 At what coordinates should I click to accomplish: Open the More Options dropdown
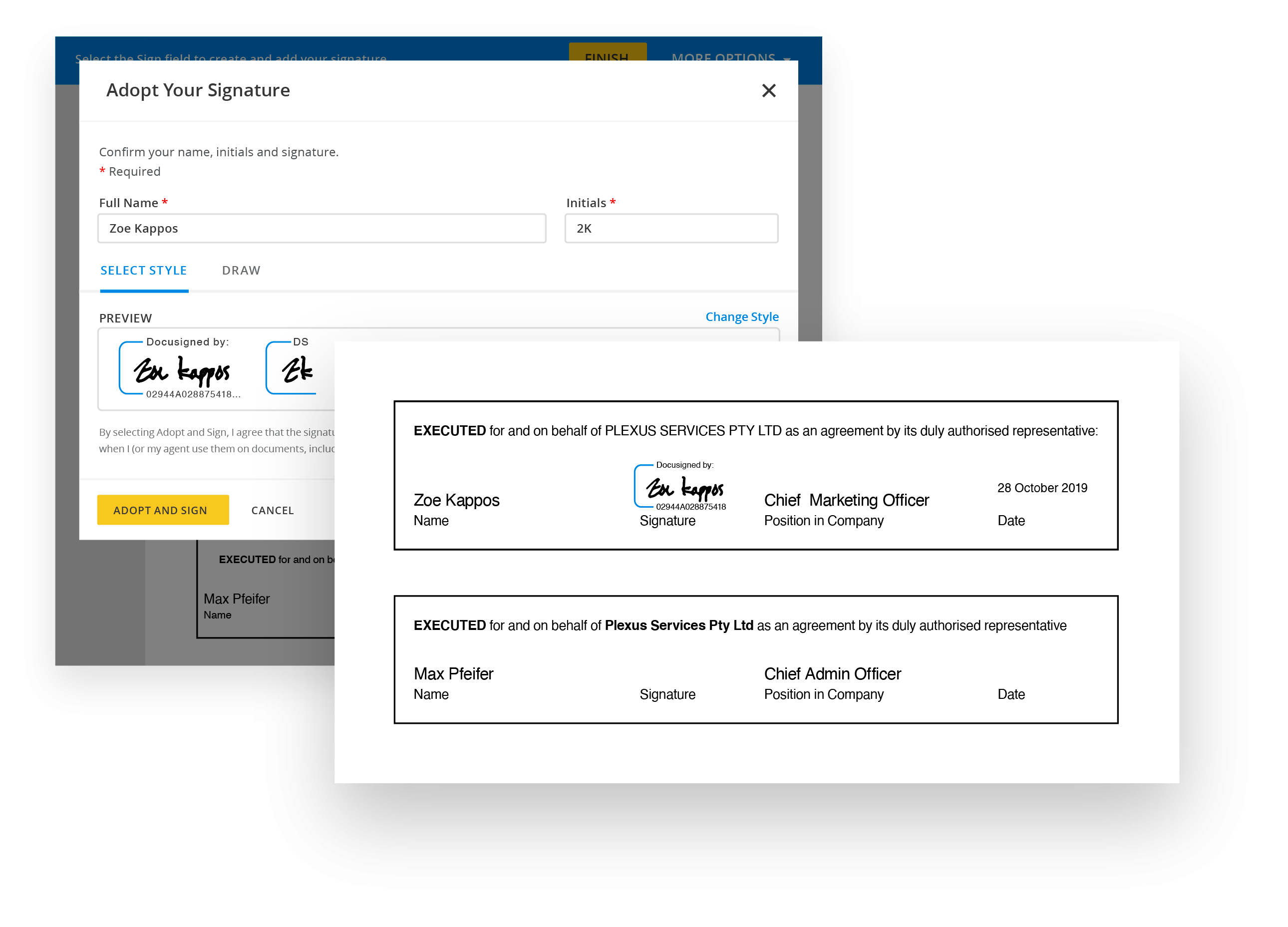pos(731,57)
